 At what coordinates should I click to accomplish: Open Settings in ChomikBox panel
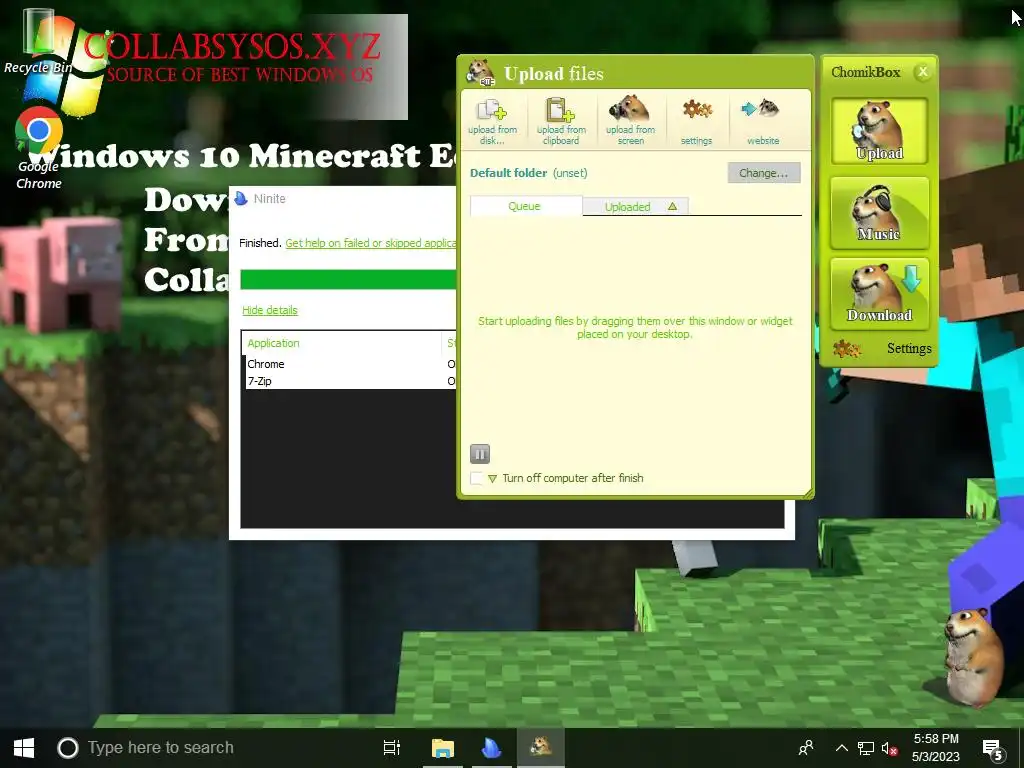(x=883, y=349)
